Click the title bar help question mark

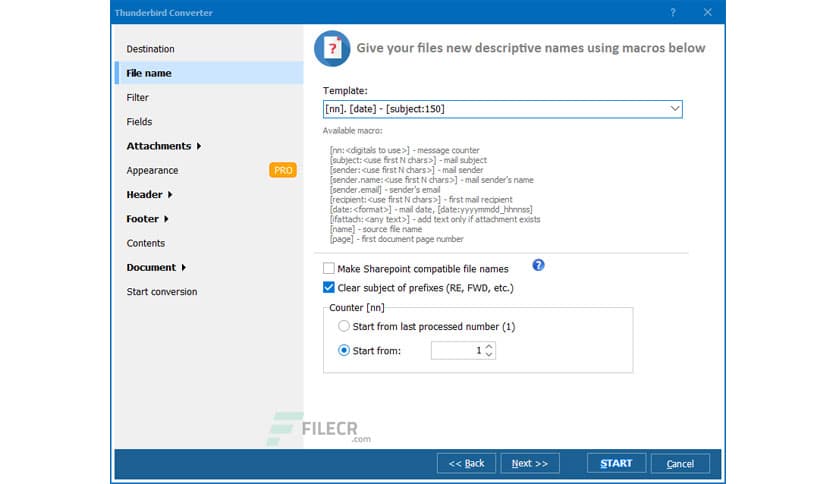coord(673,12)
